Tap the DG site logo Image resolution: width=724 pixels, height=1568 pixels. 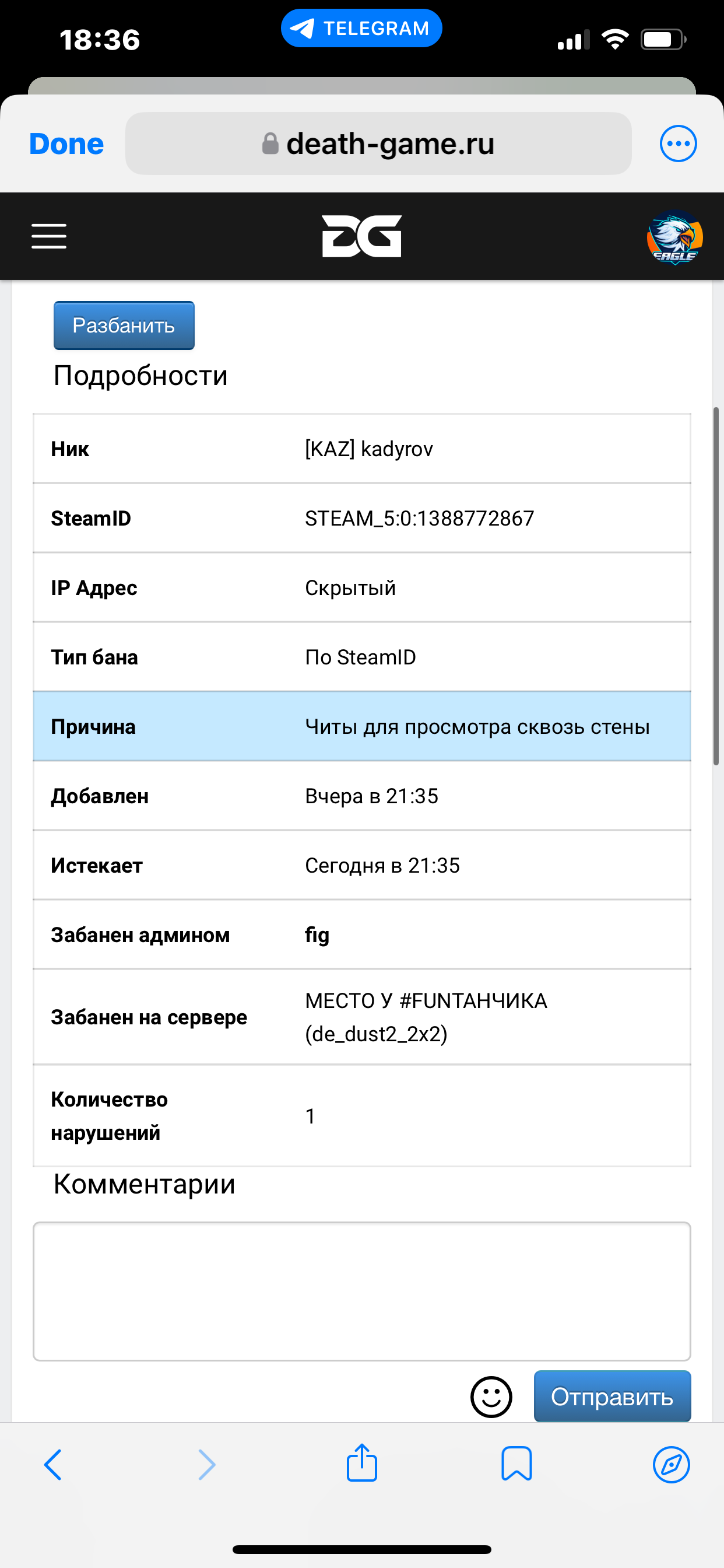(x=361, y=236)
